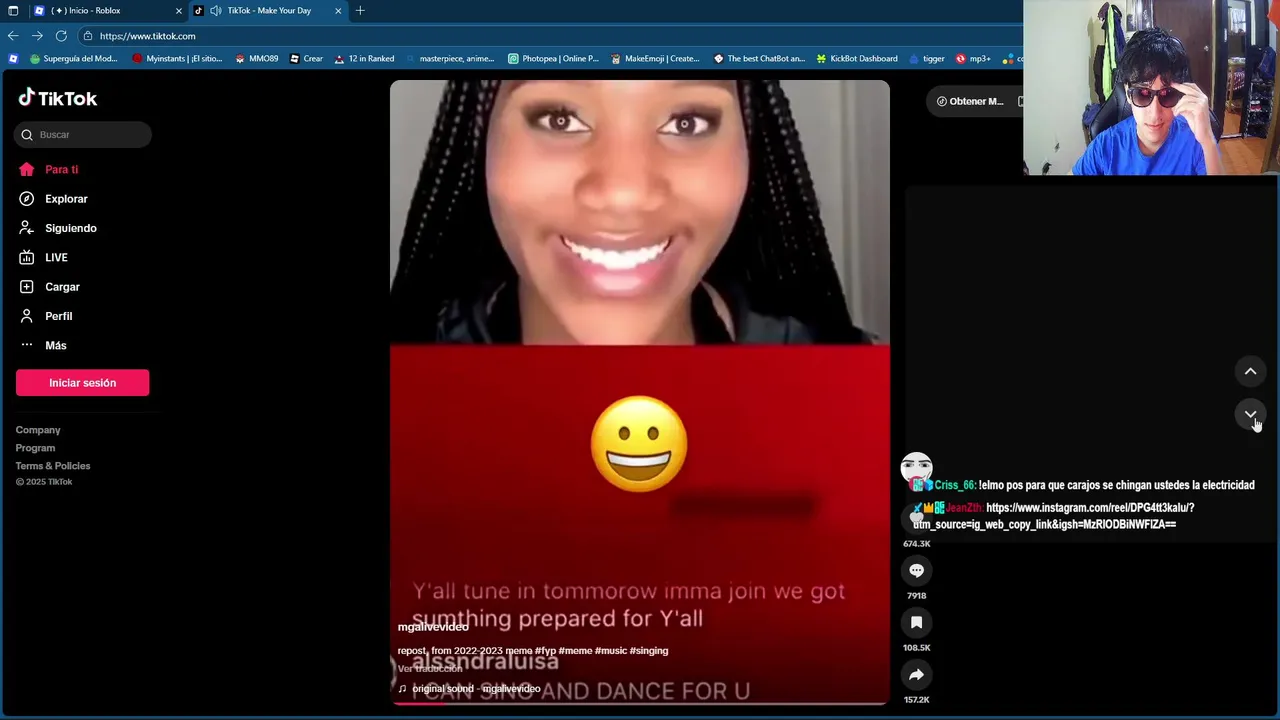This screenshot has width=1280, height=720.
Task: Click the Iniciar sesión button
Action: coord(82,383)
